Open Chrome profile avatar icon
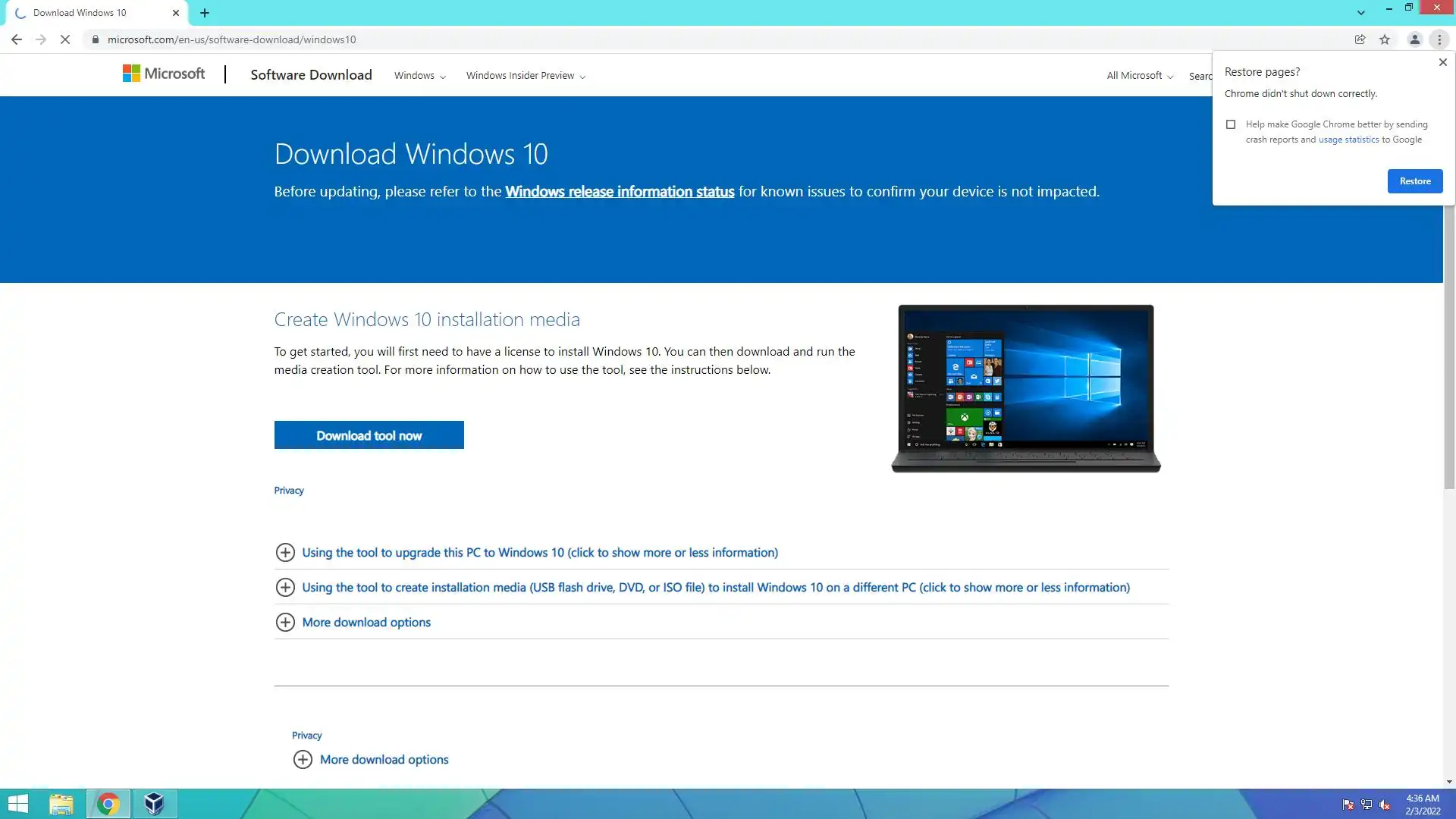This screenshot has height=819, width=1456. click(x=1414, y=39)
